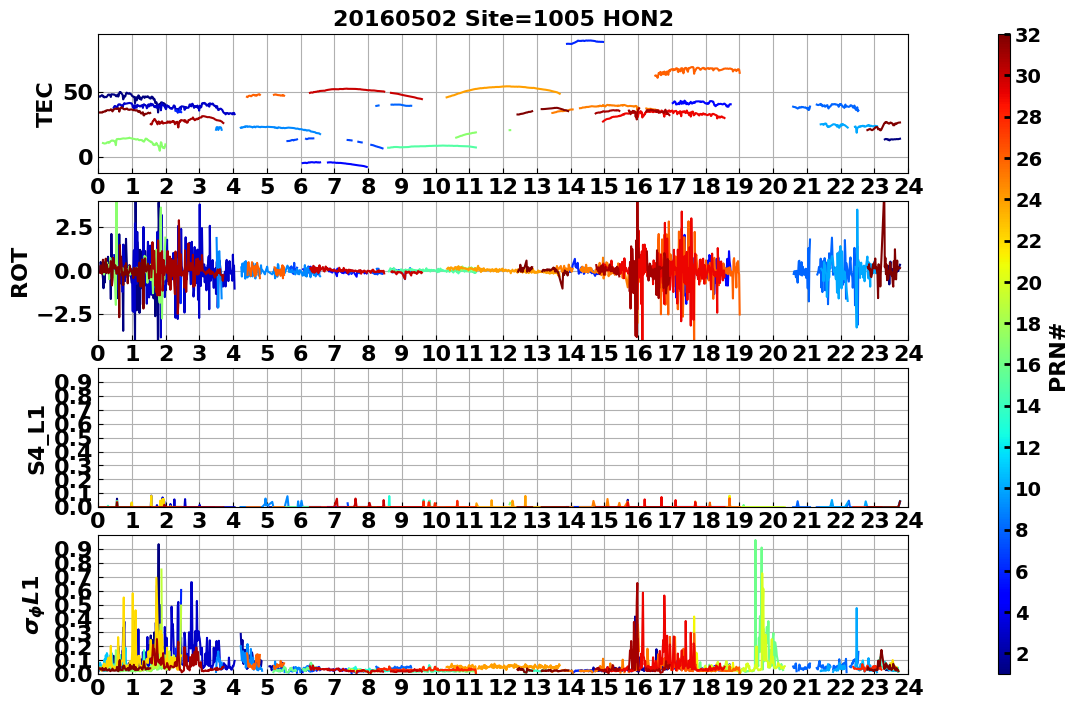Click the dark red top of the colorbar

click(1004, 41)
